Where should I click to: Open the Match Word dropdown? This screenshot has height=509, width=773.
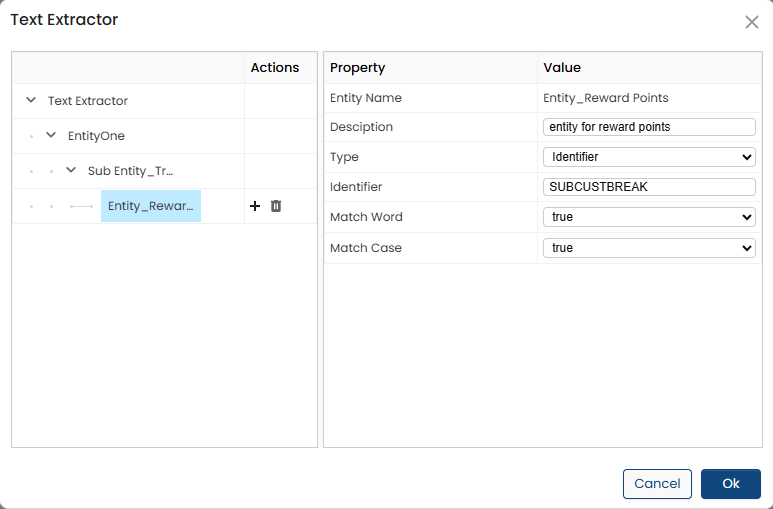[x=648, y=217]
